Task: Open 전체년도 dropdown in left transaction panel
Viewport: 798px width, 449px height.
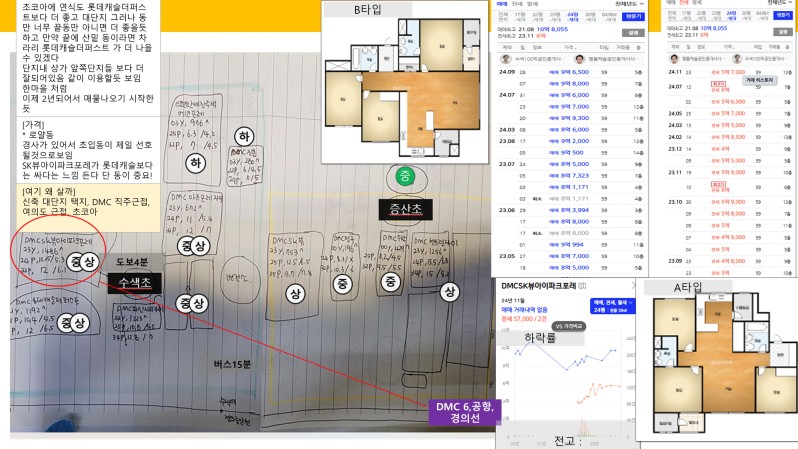Action: coord(630,4)
